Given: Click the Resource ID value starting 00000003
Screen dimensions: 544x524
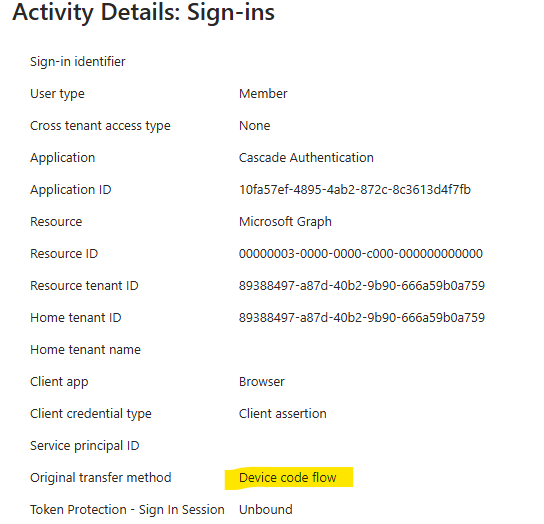Looking at the screenshot, I should [x=360, y=254].
